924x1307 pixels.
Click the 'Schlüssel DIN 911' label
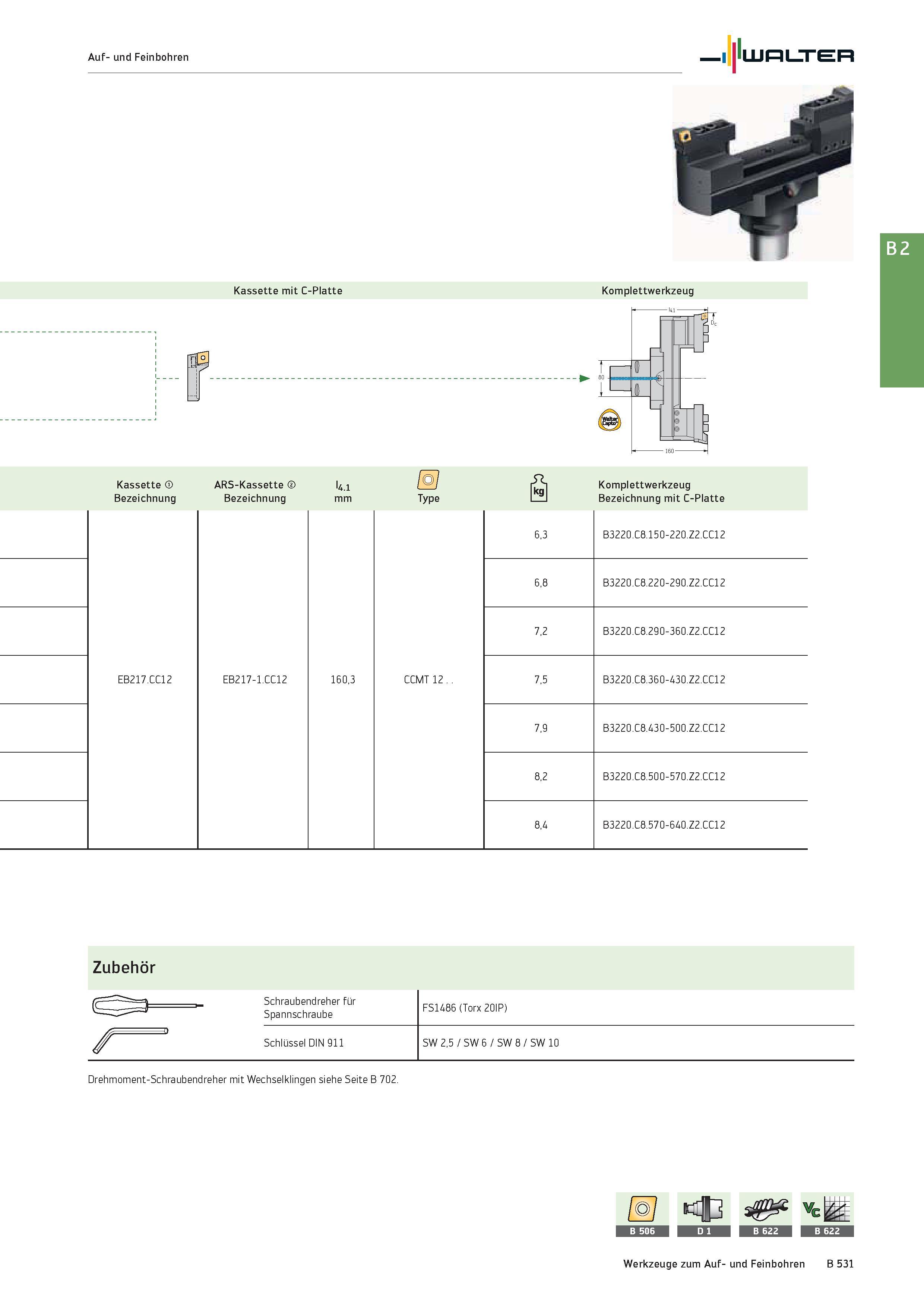coord(303,1043)
